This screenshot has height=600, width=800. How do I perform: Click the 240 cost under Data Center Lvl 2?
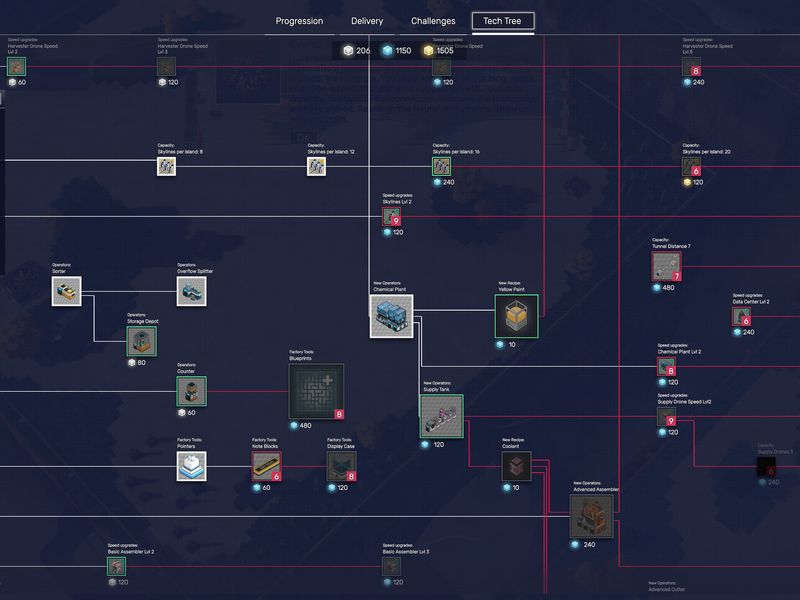point(744,333)
